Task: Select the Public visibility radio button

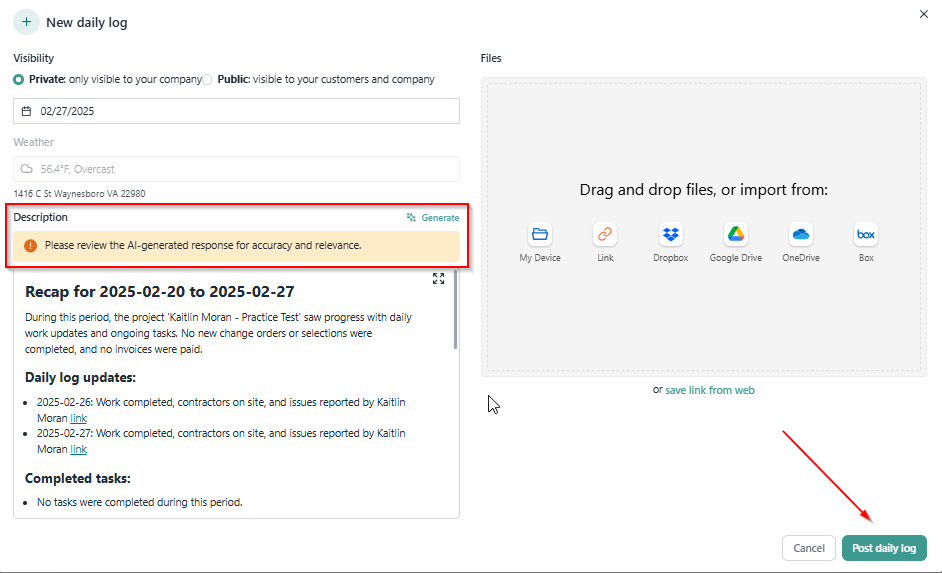Action: pos(207,79)
